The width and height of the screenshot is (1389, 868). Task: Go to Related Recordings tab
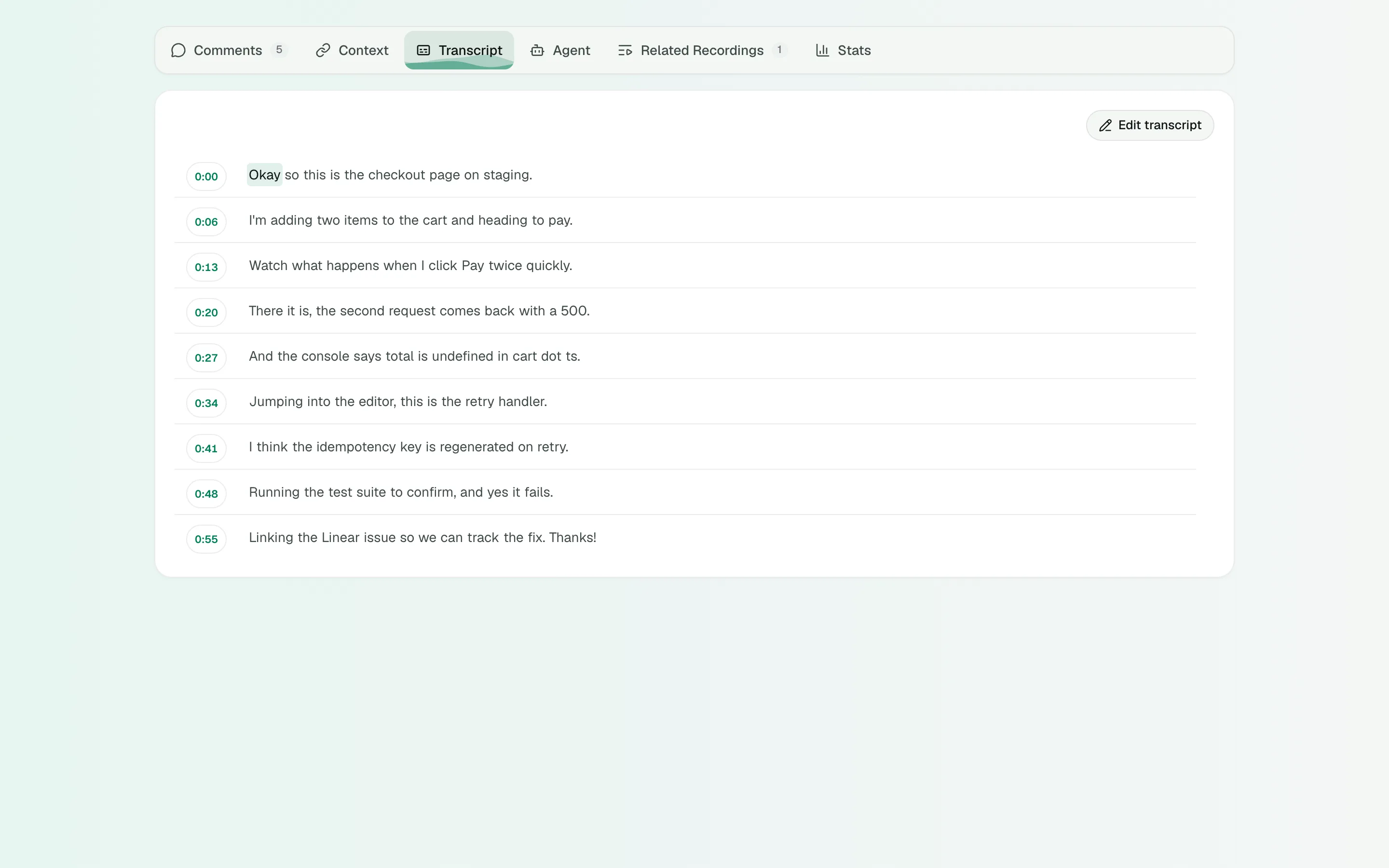(x=703, y=50)
